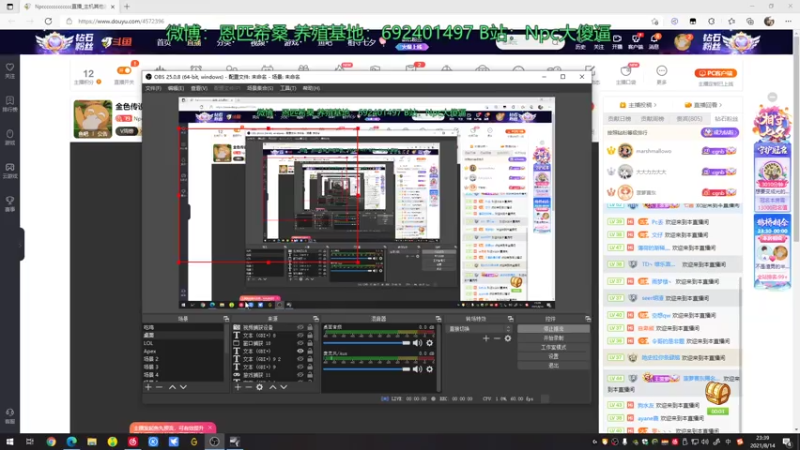Adjust the Mic/Aux volume slider
This screenshot has width=800, height=450.
tap(366, 369)
